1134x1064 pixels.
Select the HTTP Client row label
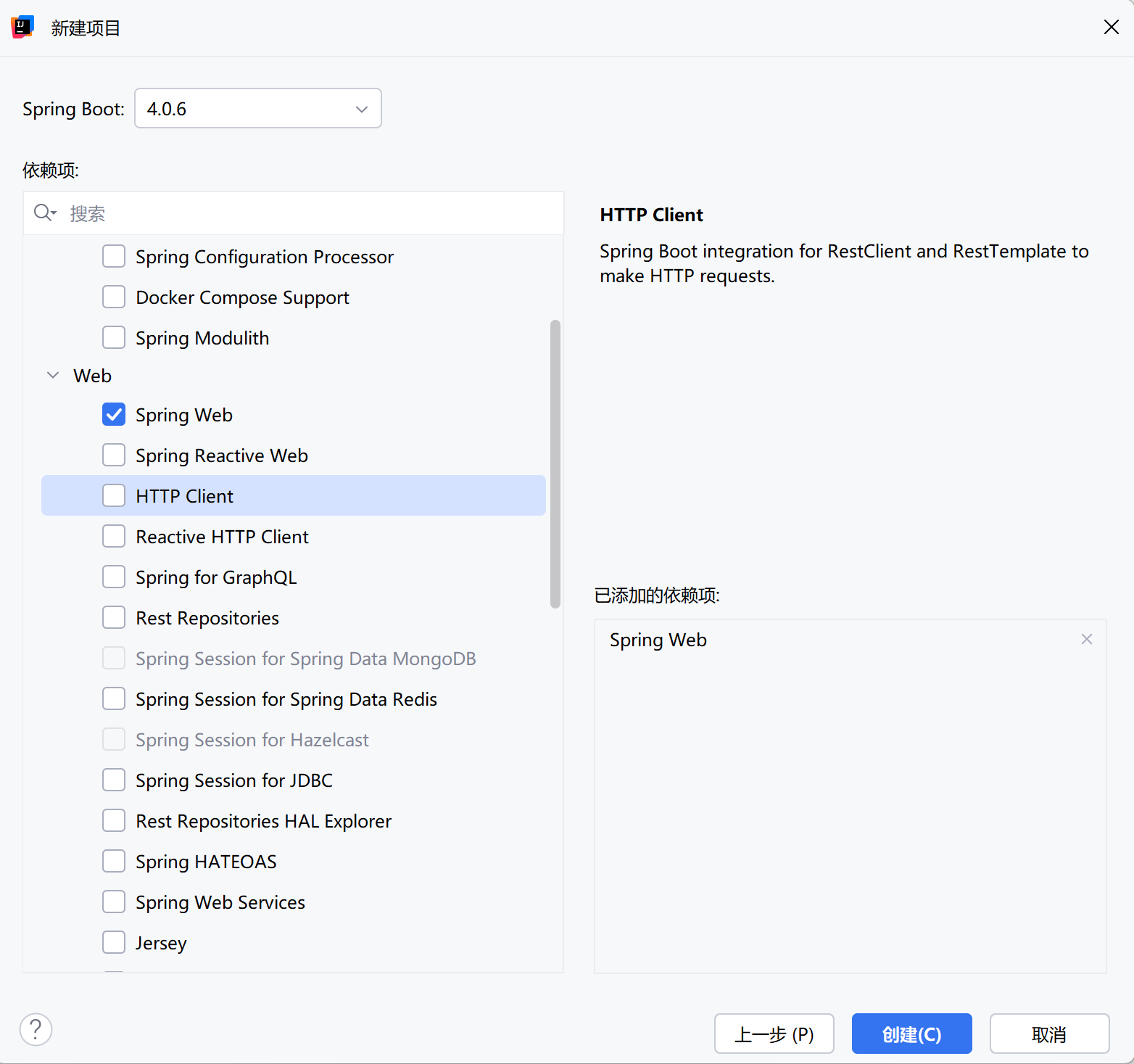(184, 496)
